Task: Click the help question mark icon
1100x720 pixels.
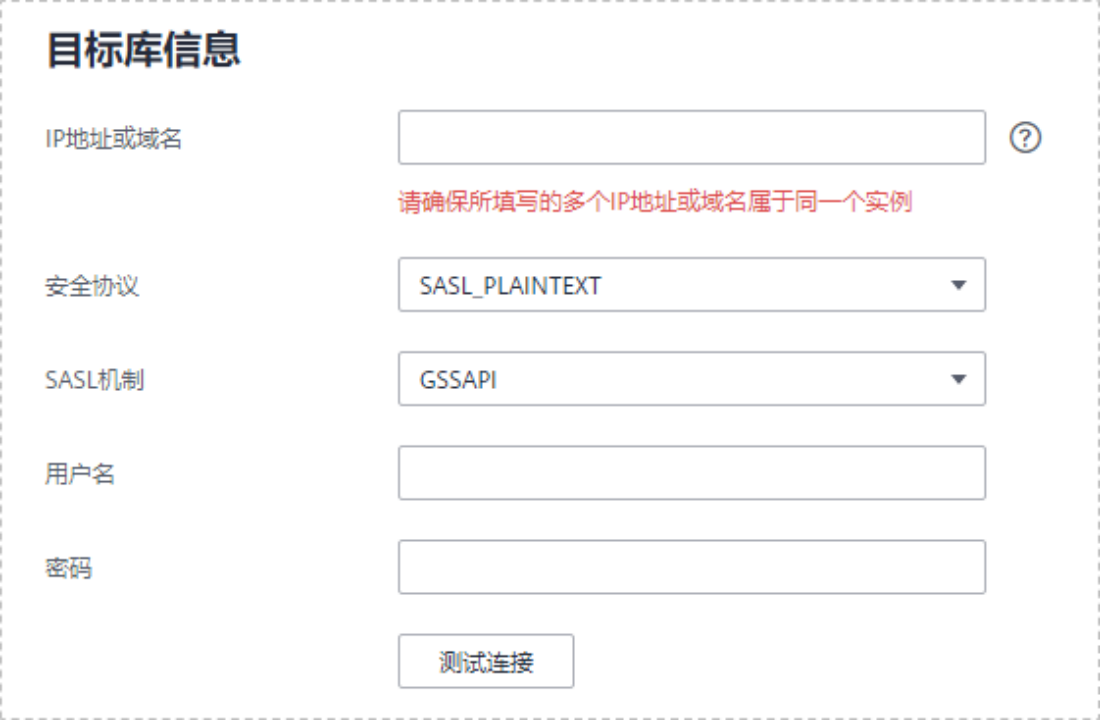Action: point(1025,138)
